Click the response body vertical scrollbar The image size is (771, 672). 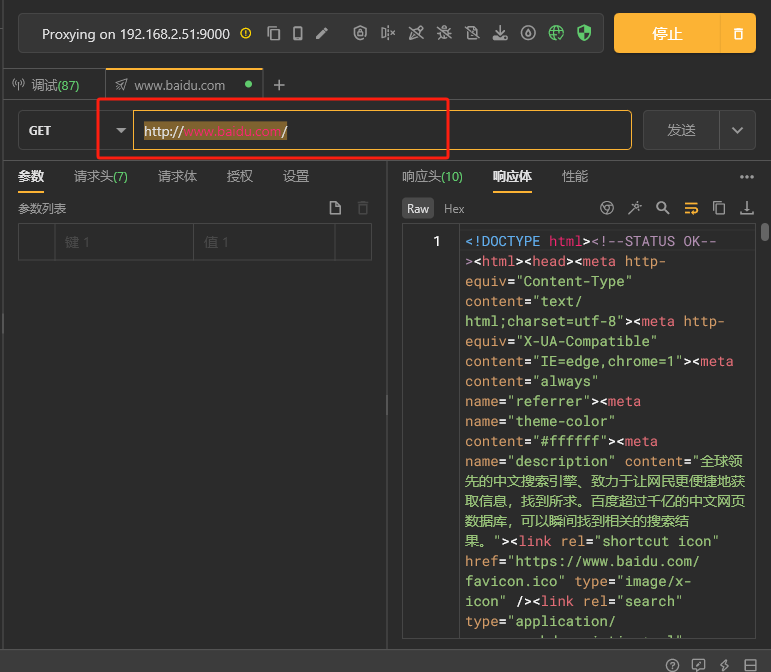765,232
